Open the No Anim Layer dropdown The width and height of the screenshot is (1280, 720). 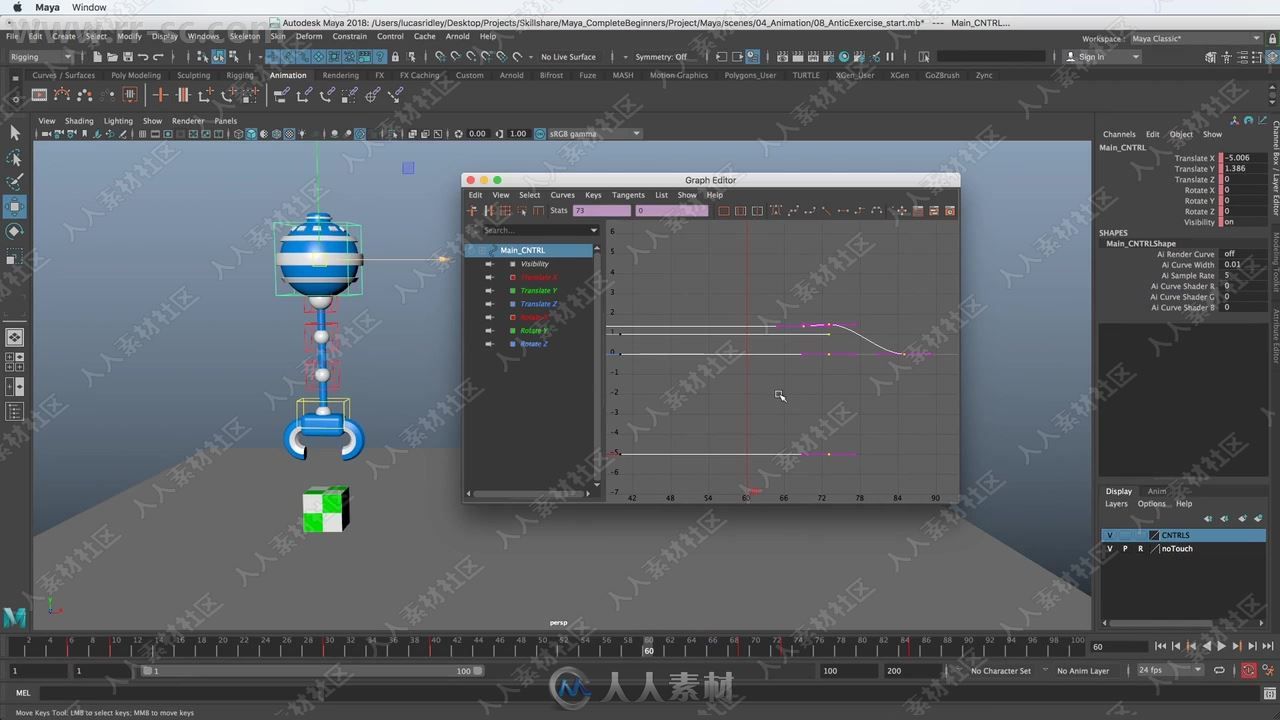[1083, 671]
